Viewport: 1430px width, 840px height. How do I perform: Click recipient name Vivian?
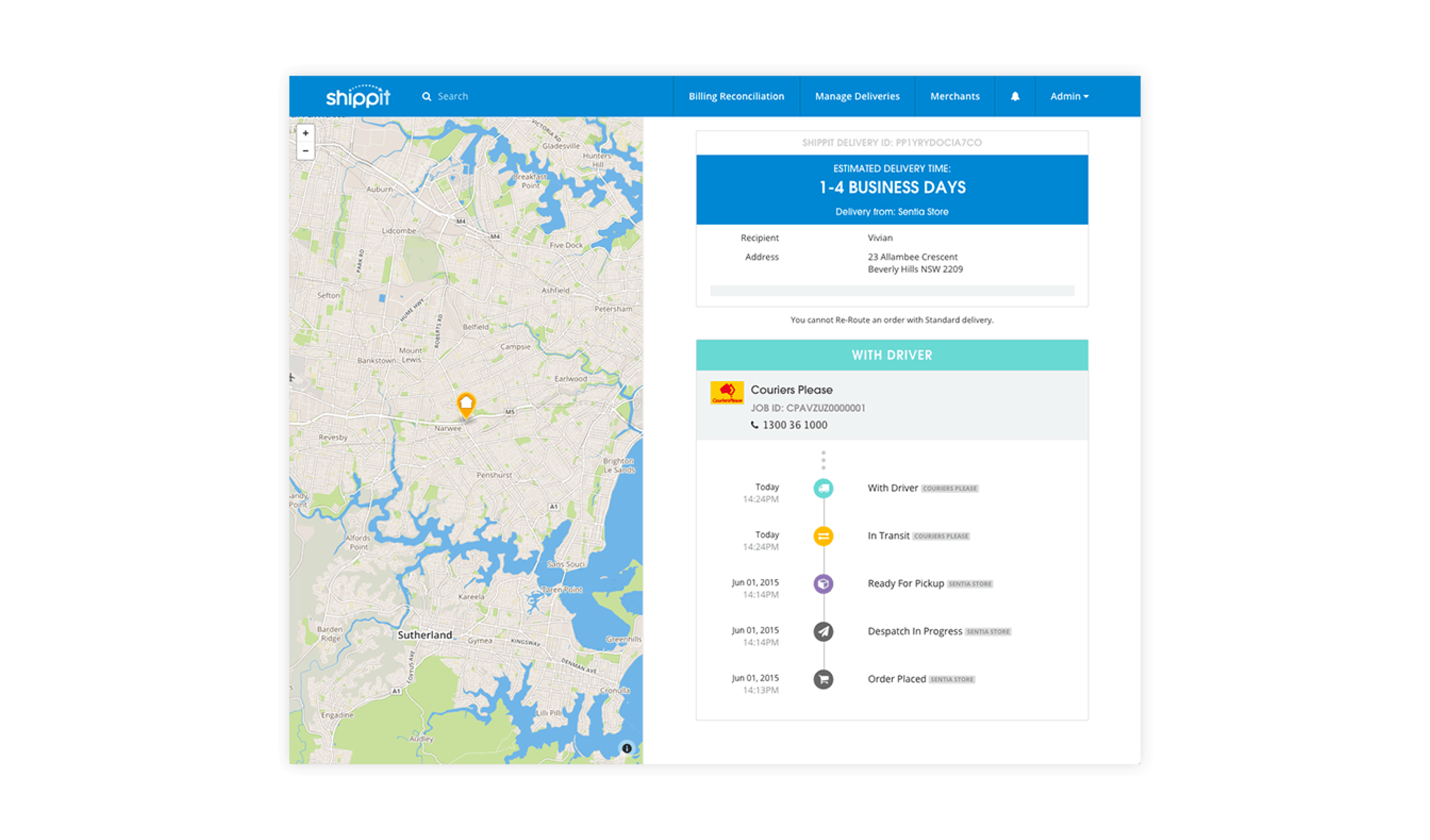(x=879, y=238)
